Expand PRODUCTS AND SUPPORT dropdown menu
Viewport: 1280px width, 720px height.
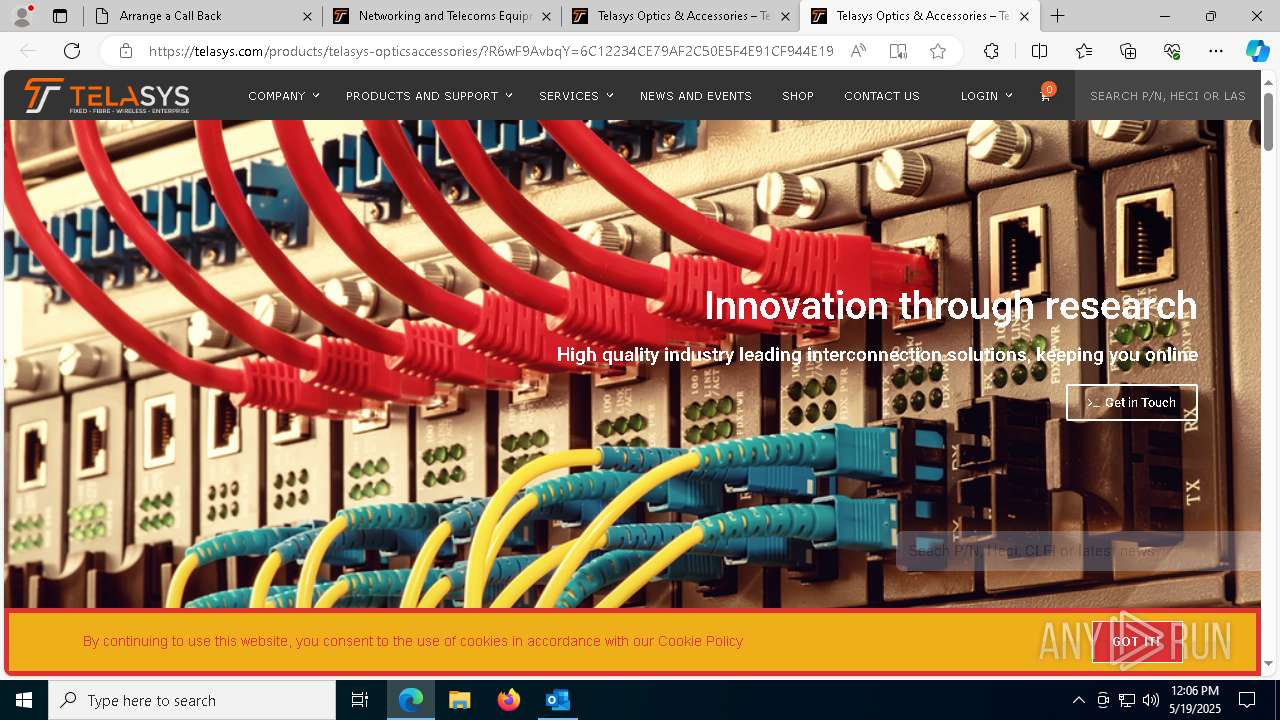[x=429, y=96]
